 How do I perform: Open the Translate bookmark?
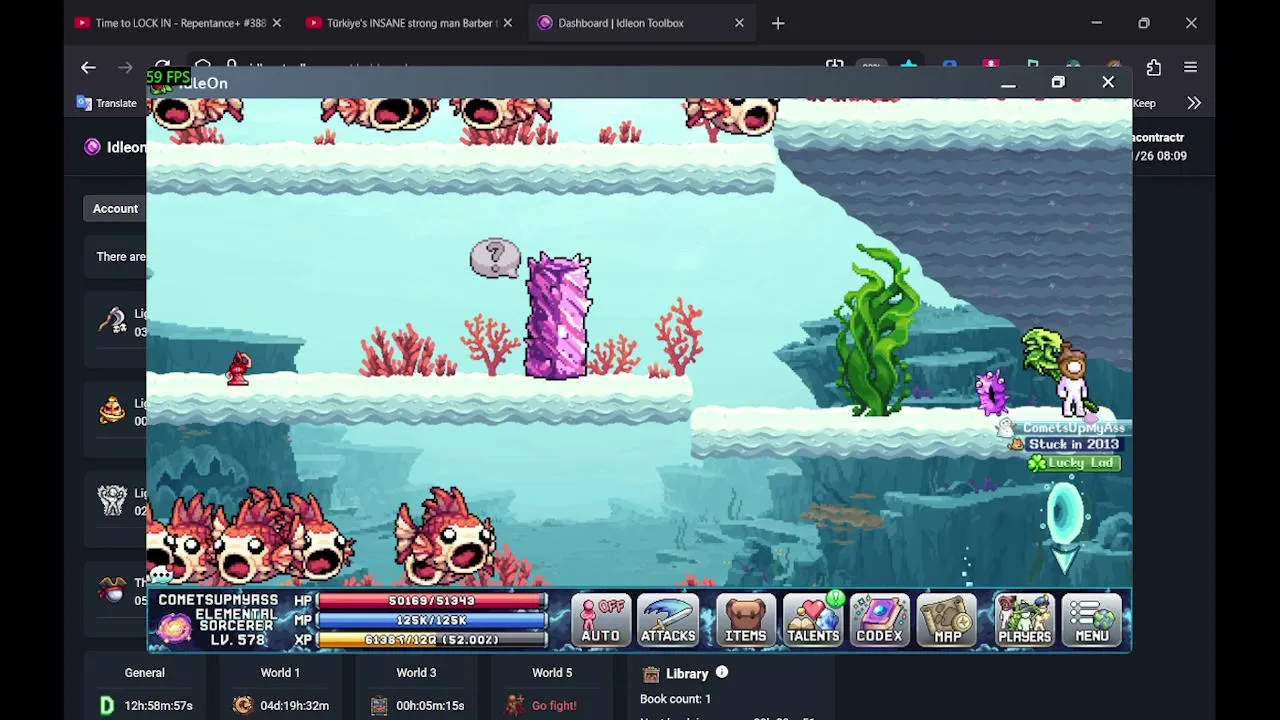pyautogui.click(x=107, y=103)
